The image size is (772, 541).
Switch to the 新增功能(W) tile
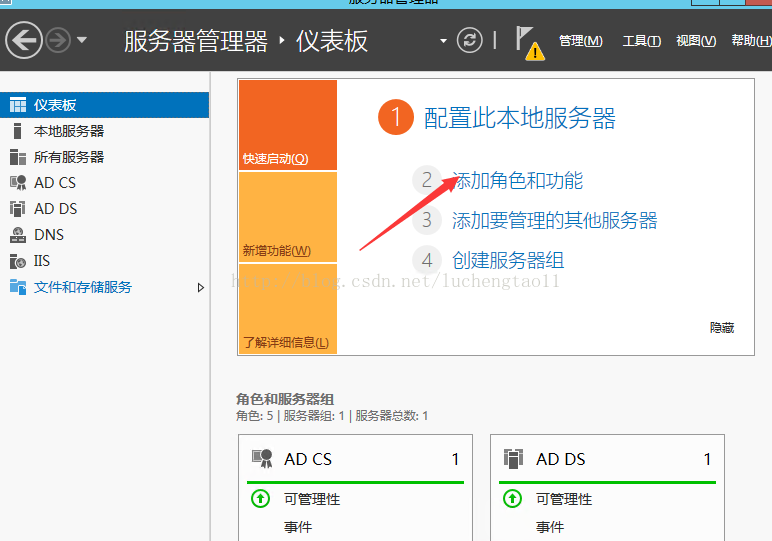click(277, 250)
